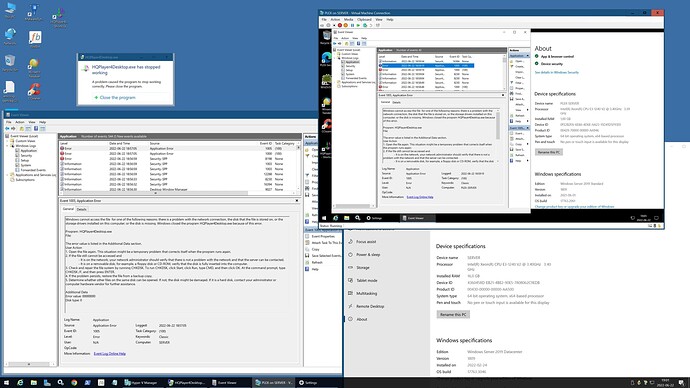Open Help menu in host Event Viewer
690x388 pixels.
point(43,122)
